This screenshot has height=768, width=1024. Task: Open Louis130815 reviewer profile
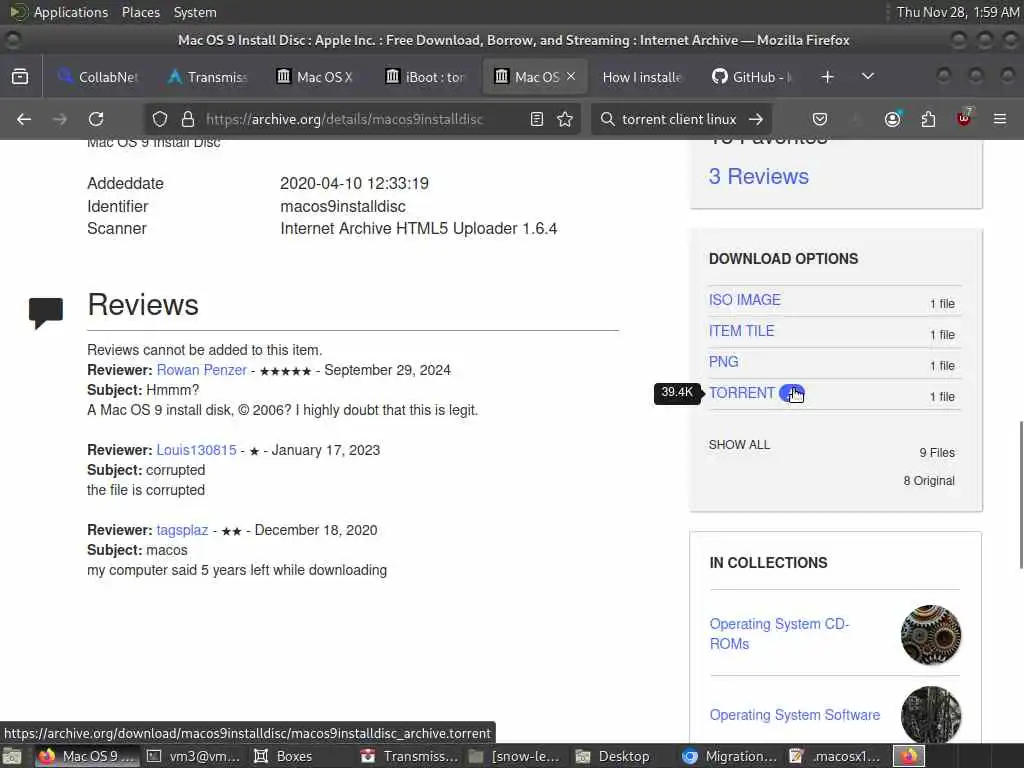click(196, 450)
